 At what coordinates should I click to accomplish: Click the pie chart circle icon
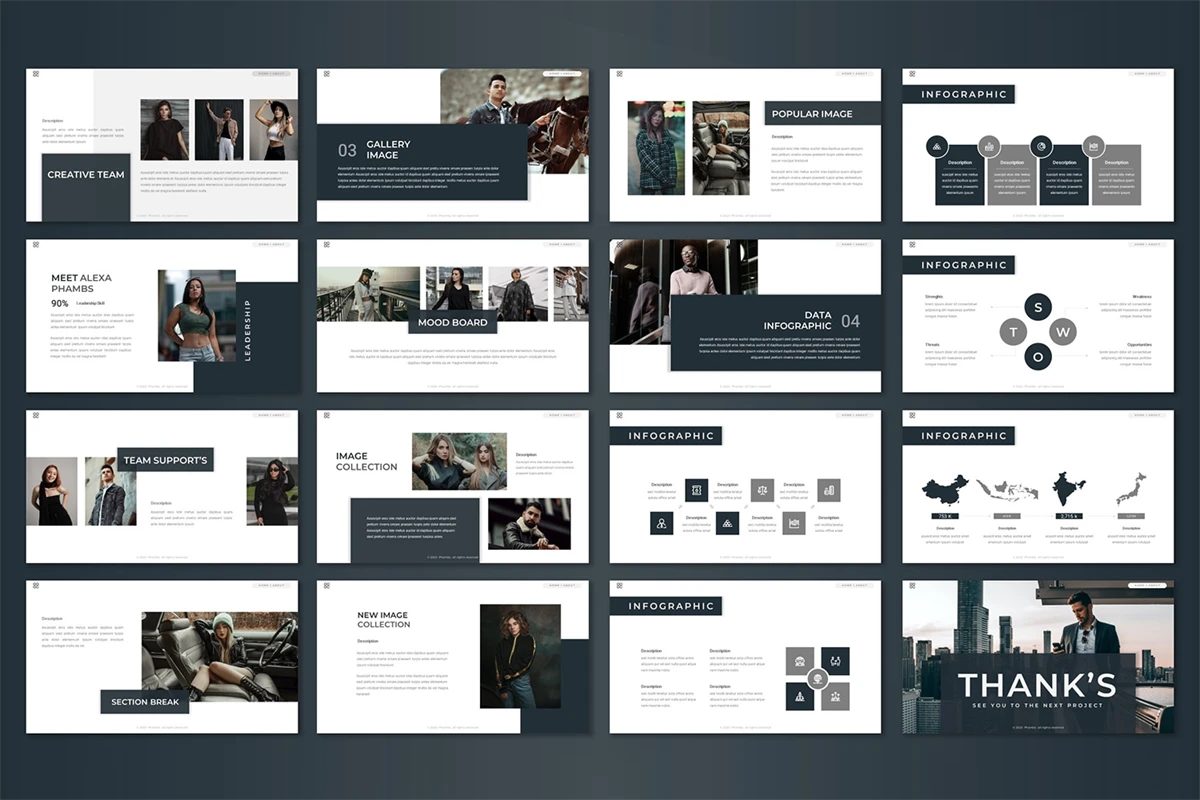coord(1041,147)
